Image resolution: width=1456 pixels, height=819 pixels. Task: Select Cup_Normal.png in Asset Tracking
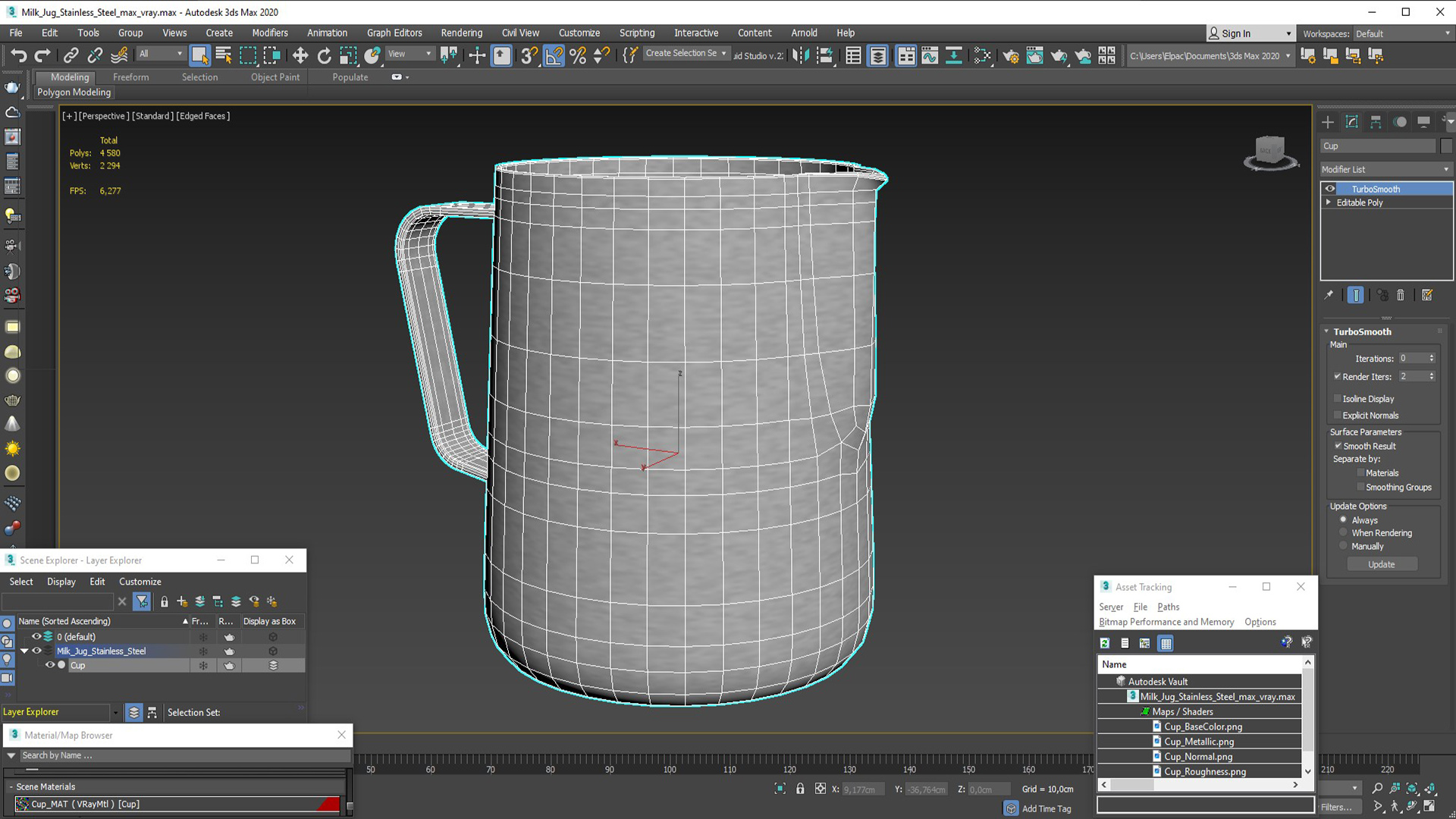coord(1198,756)
